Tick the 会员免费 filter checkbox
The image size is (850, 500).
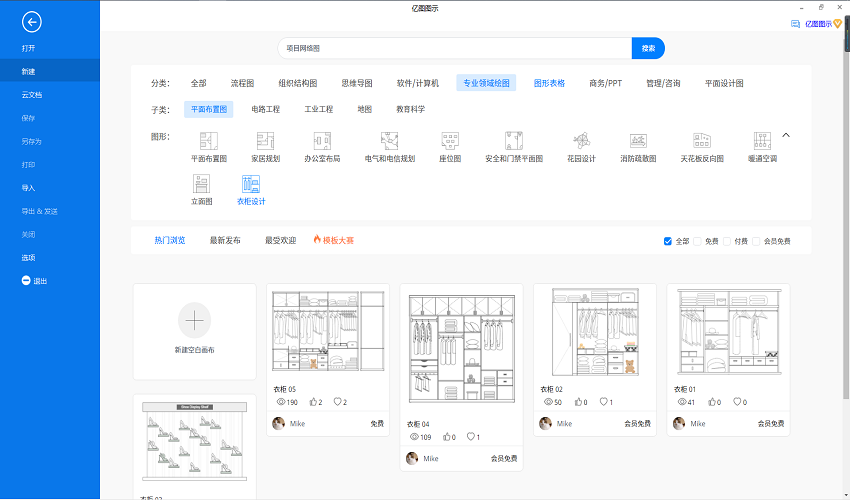(757, 241)
